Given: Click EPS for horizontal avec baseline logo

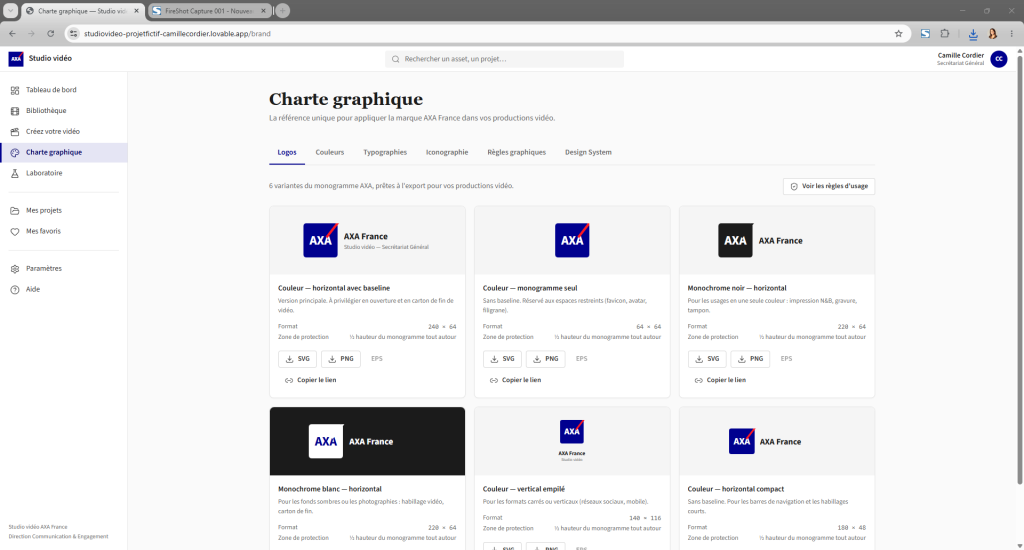Looking at the screenshot, I should (377, 359).
